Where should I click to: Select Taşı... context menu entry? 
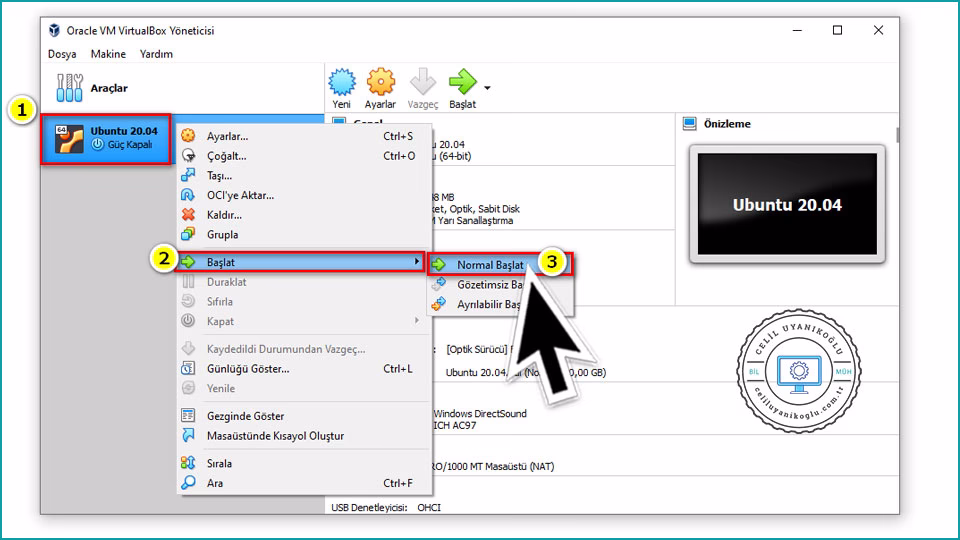click(304, 175)
